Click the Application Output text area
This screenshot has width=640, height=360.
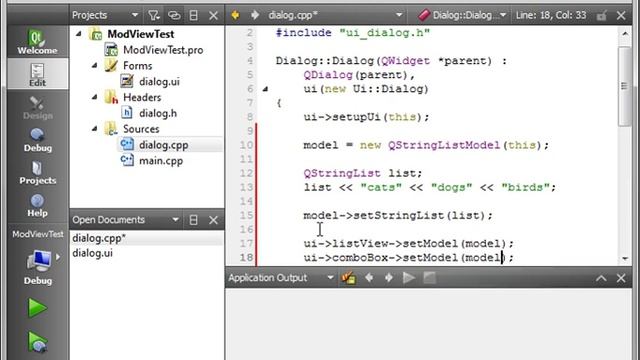point(428,324)
